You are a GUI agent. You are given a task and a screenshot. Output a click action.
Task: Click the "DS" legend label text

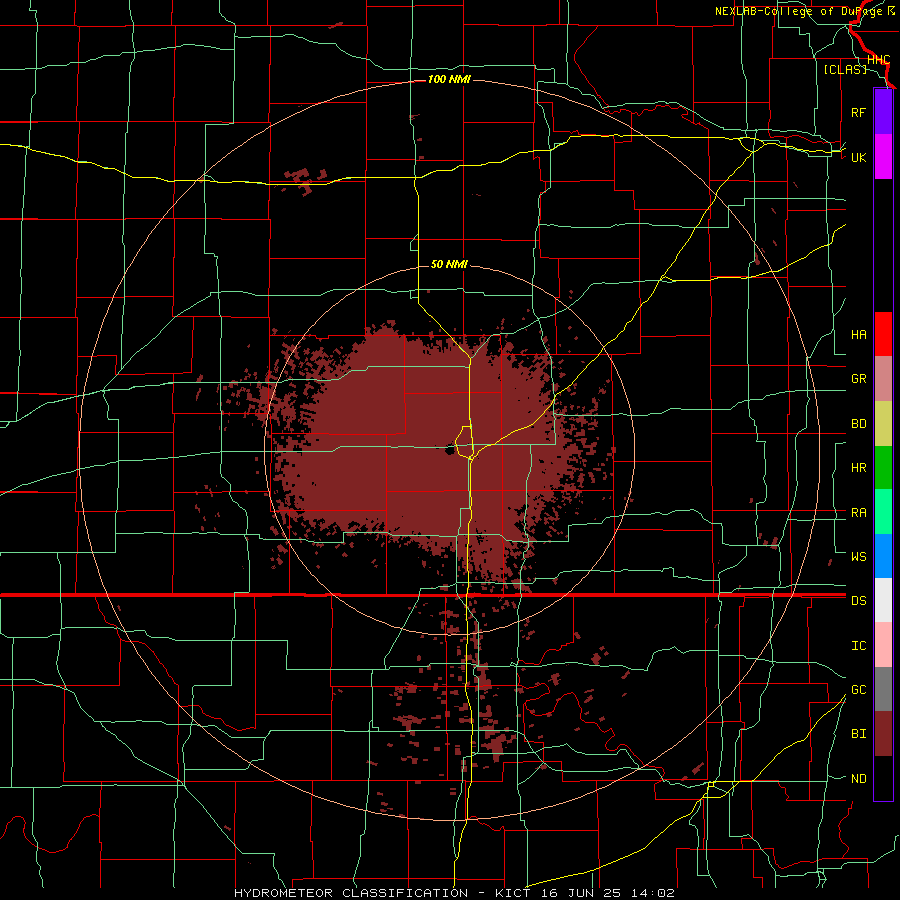(x=858, y=601)
